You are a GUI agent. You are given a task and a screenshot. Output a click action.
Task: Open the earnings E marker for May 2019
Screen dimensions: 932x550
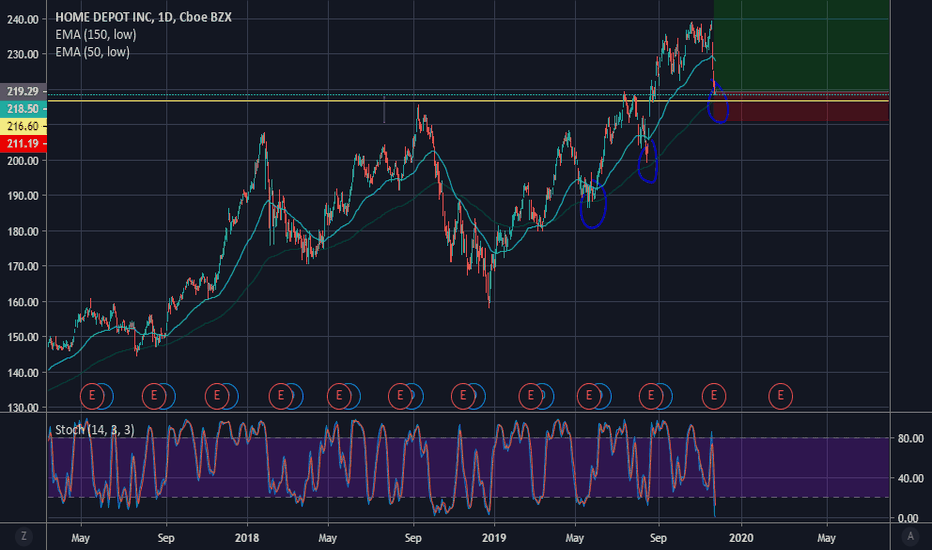(x=589, y=395)
